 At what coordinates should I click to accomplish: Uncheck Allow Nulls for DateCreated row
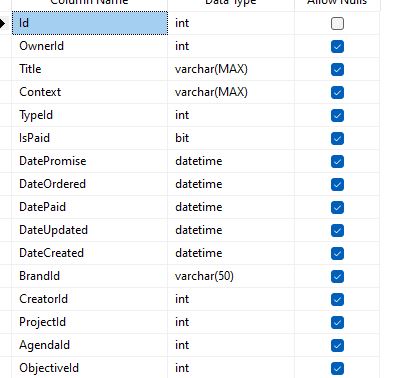pos(337,253)
